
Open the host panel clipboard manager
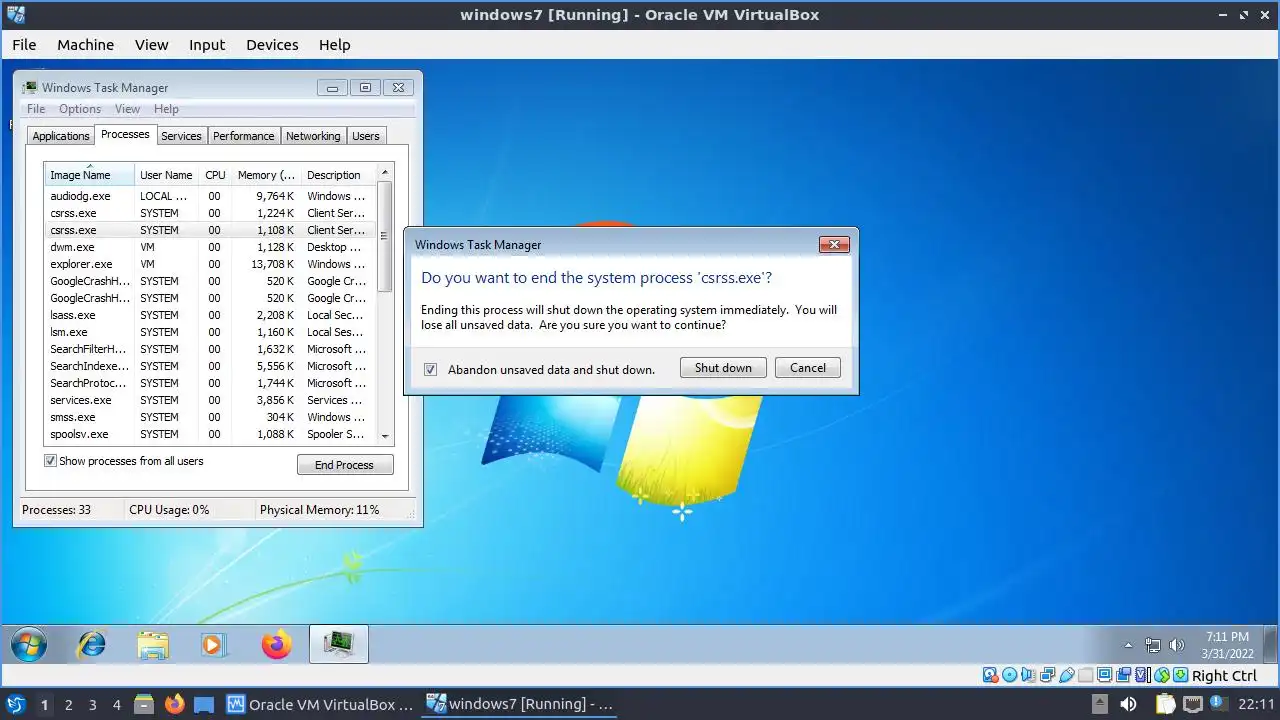1166,704
